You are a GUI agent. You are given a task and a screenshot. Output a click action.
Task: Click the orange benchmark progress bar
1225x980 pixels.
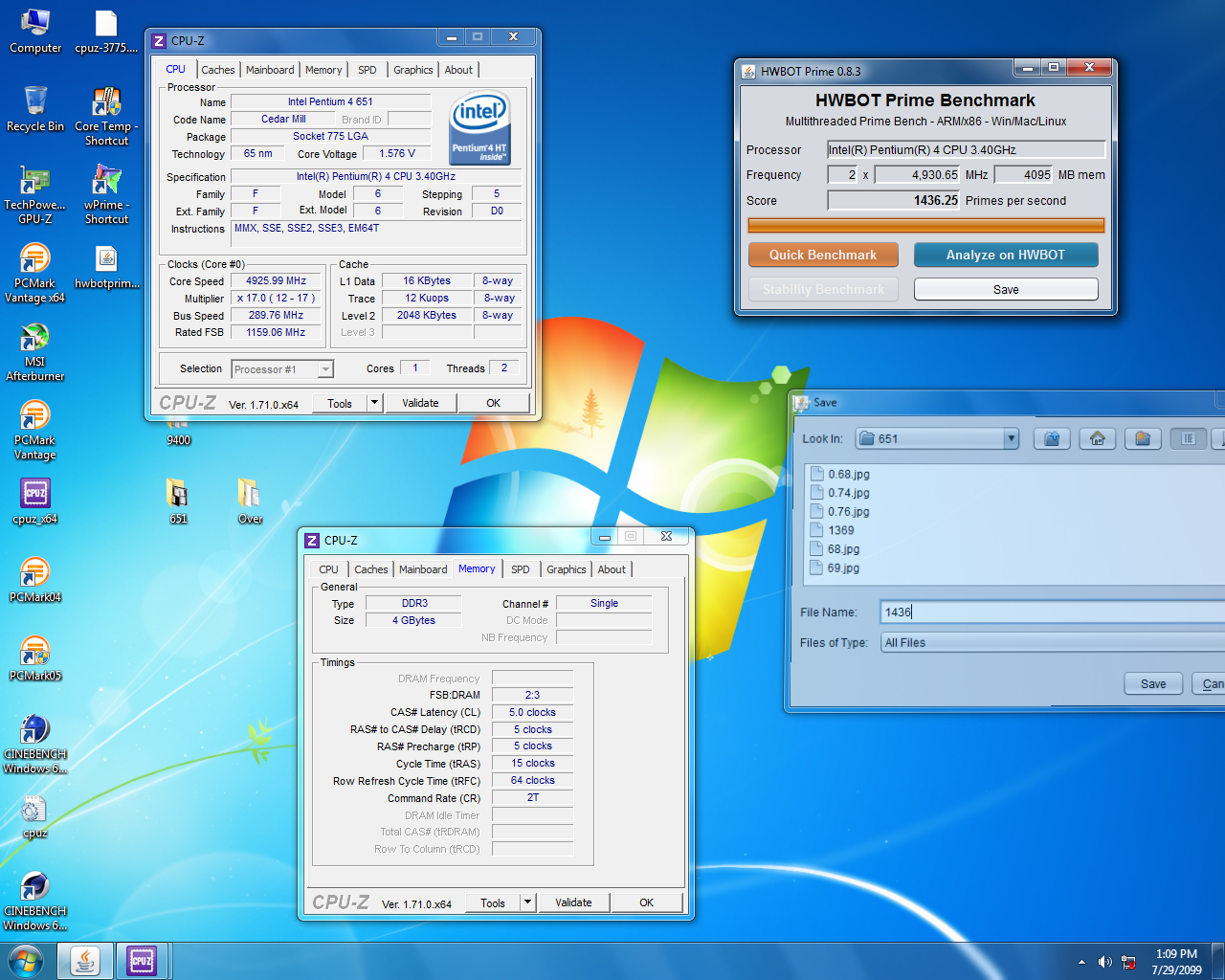coord(925,225)
